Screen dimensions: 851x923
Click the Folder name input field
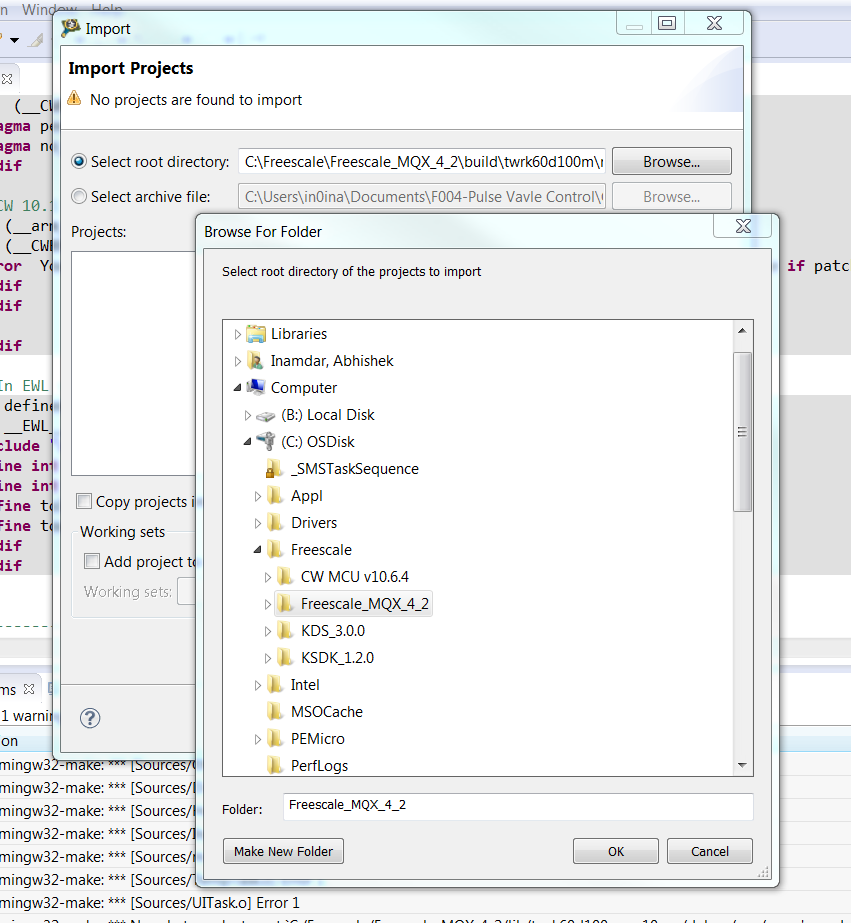(x=518, y=806)
